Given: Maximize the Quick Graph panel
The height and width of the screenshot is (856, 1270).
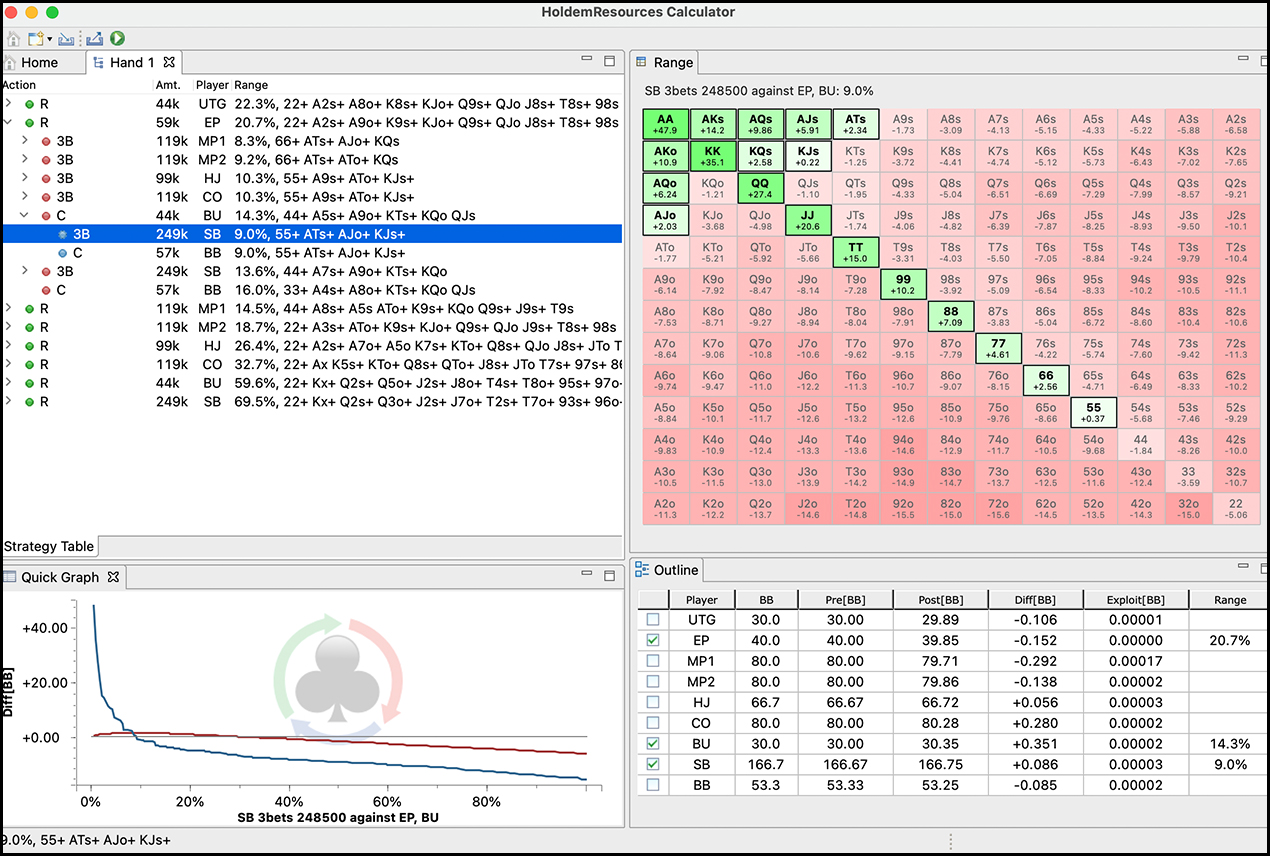Looking at the screenshot, I should tap(609, 575).
